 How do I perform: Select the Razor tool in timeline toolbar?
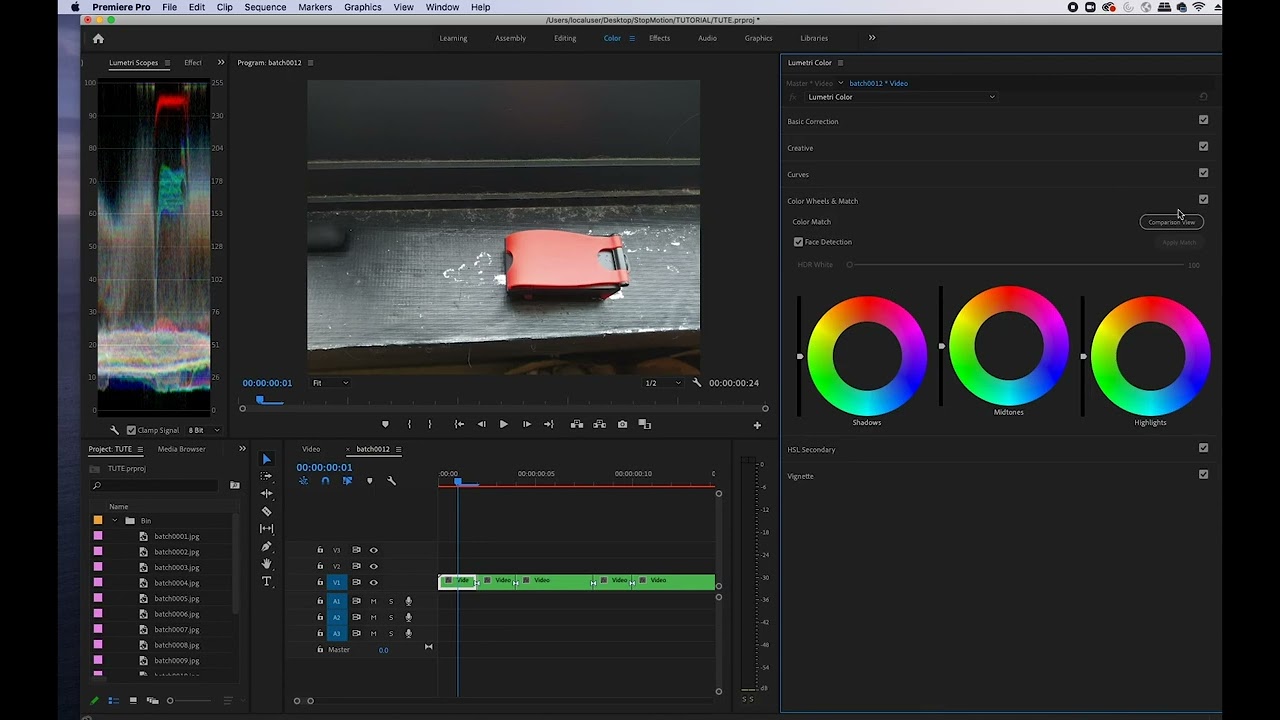pyautogui.click(x=266, y=511)
